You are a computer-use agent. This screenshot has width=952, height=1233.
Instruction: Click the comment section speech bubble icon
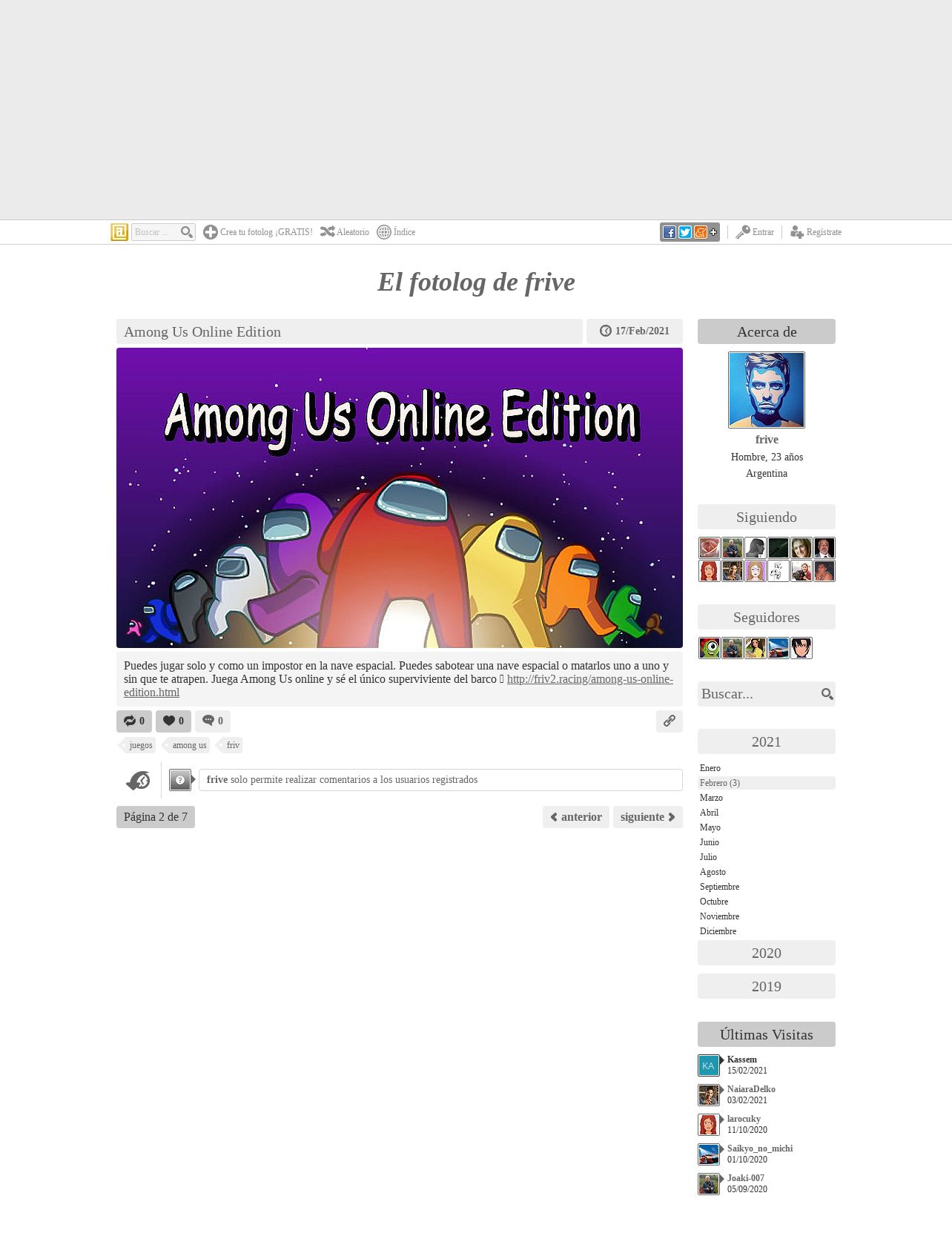coord(138,780)
